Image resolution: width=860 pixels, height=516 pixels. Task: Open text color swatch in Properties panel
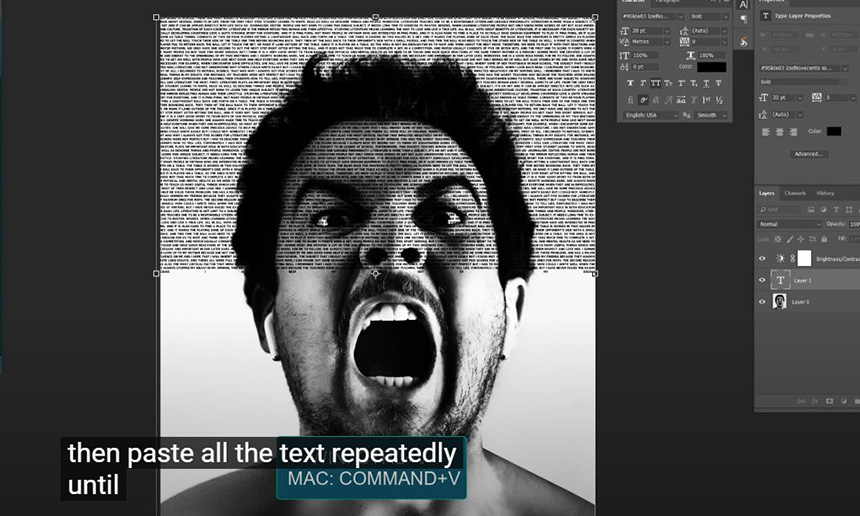pyautogui.click(x=834, y=131)
